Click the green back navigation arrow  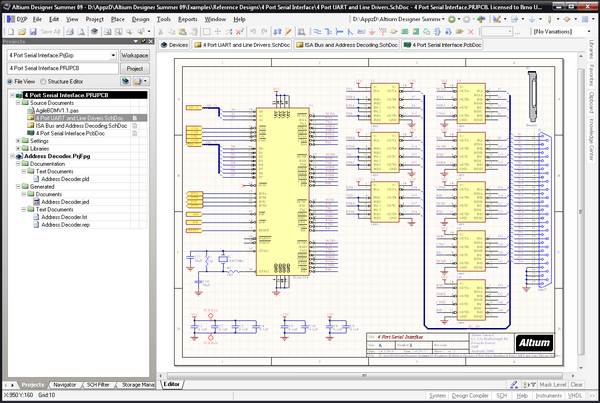pos(452,19)
